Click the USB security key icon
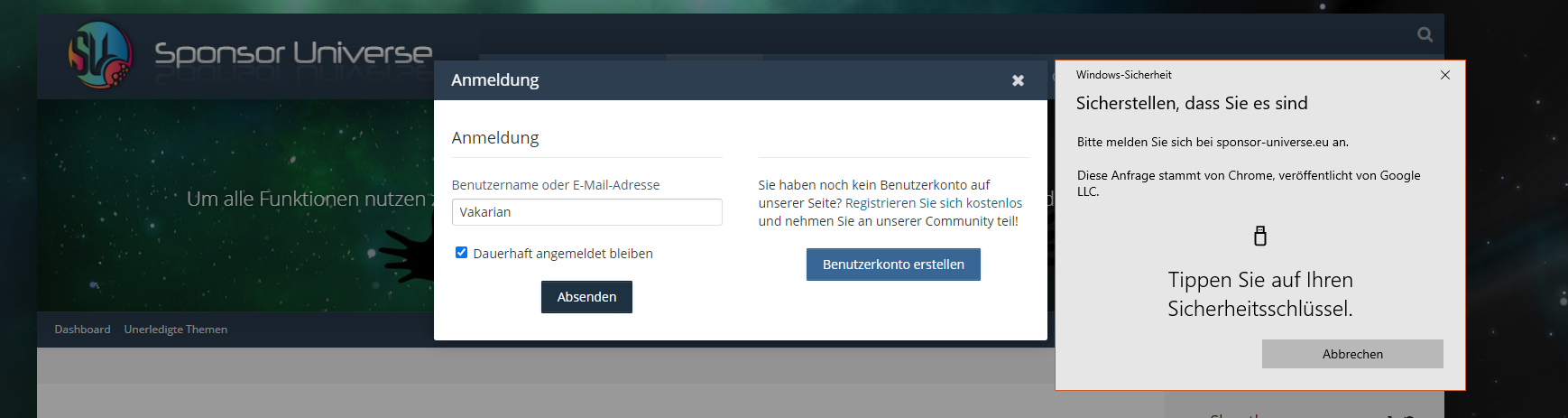Viewport: 1568px width, 418px height. tap(1260, 237)
